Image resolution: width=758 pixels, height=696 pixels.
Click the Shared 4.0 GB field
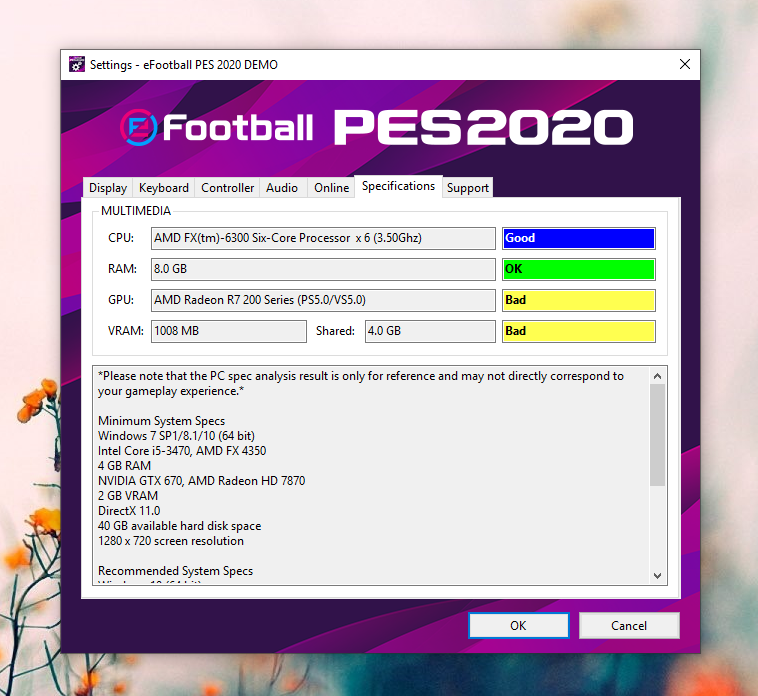point(430,331)
